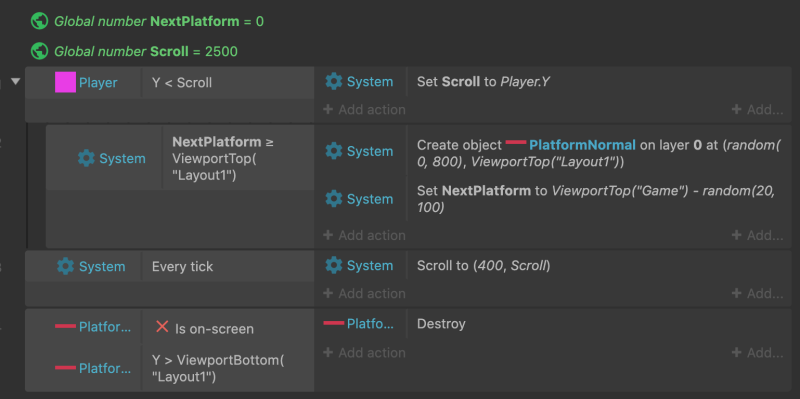The image size is (800, 399).
Task: Select red platform icon in Destroy action
Action: [x=334, y=322]
